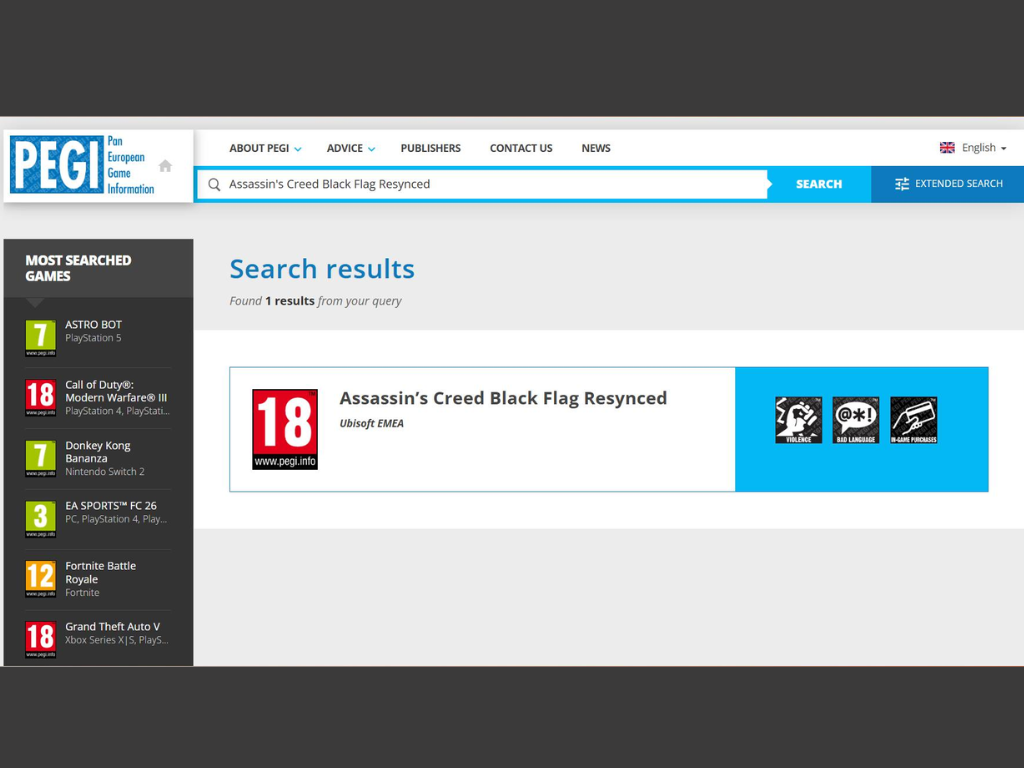This screenshot has height=768, width=1024.
Task: Click the British flag language icon
Action: (x=947, y=147)
